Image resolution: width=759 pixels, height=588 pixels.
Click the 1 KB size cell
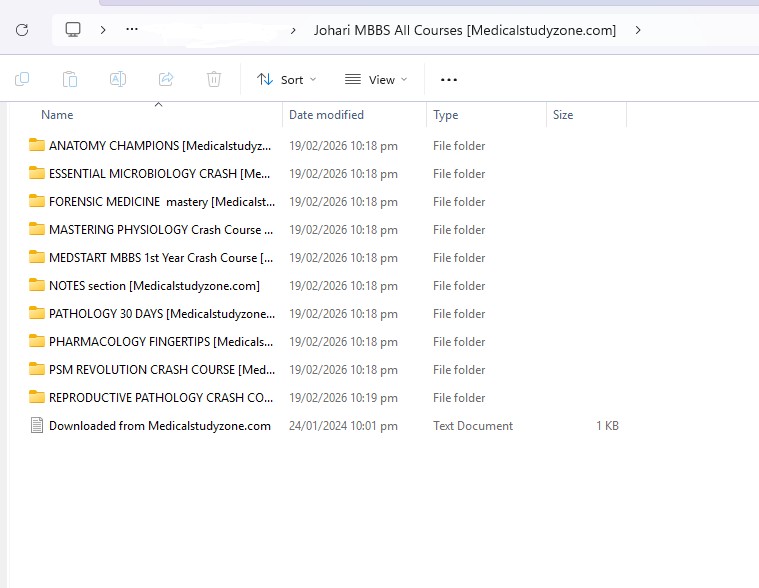tap(607, 426)
